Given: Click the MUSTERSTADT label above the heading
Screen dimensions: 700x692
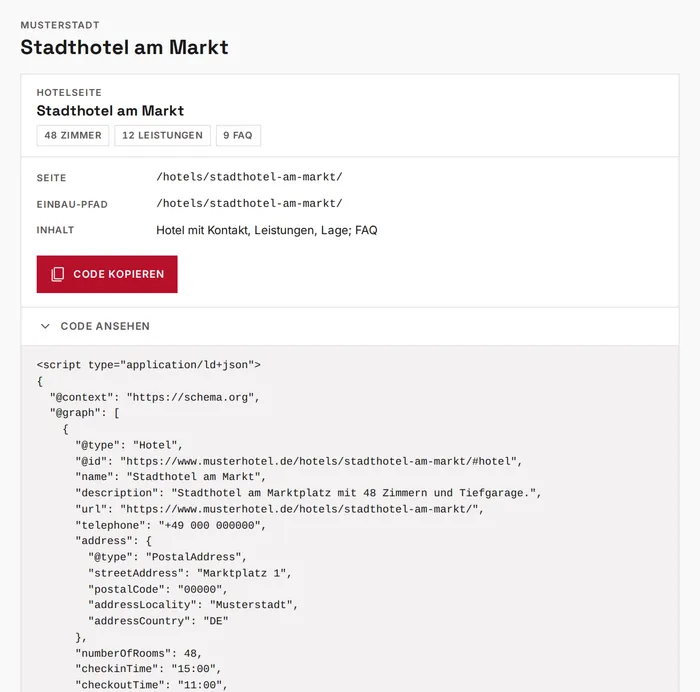Looking at the screenshot, I should tap(60, 25).
